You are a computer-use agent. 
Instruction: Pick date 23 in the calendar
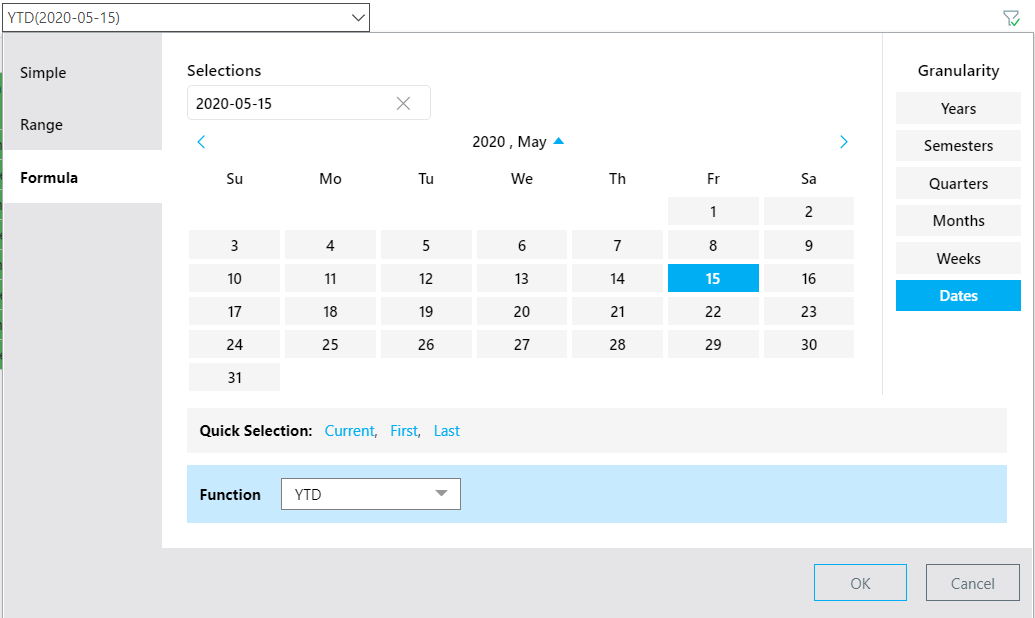tap(809, 311)
